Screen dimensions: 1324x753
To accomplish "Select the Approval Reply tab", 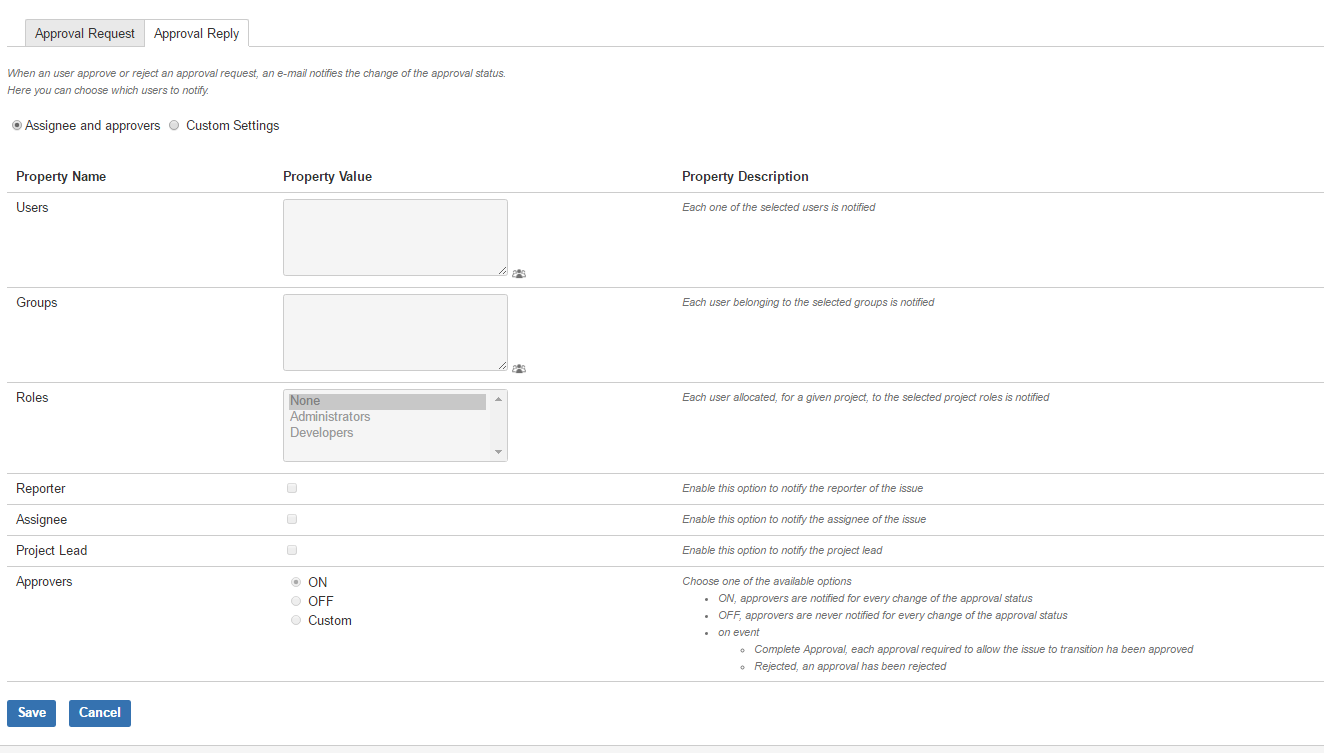I will click(196, 33).
